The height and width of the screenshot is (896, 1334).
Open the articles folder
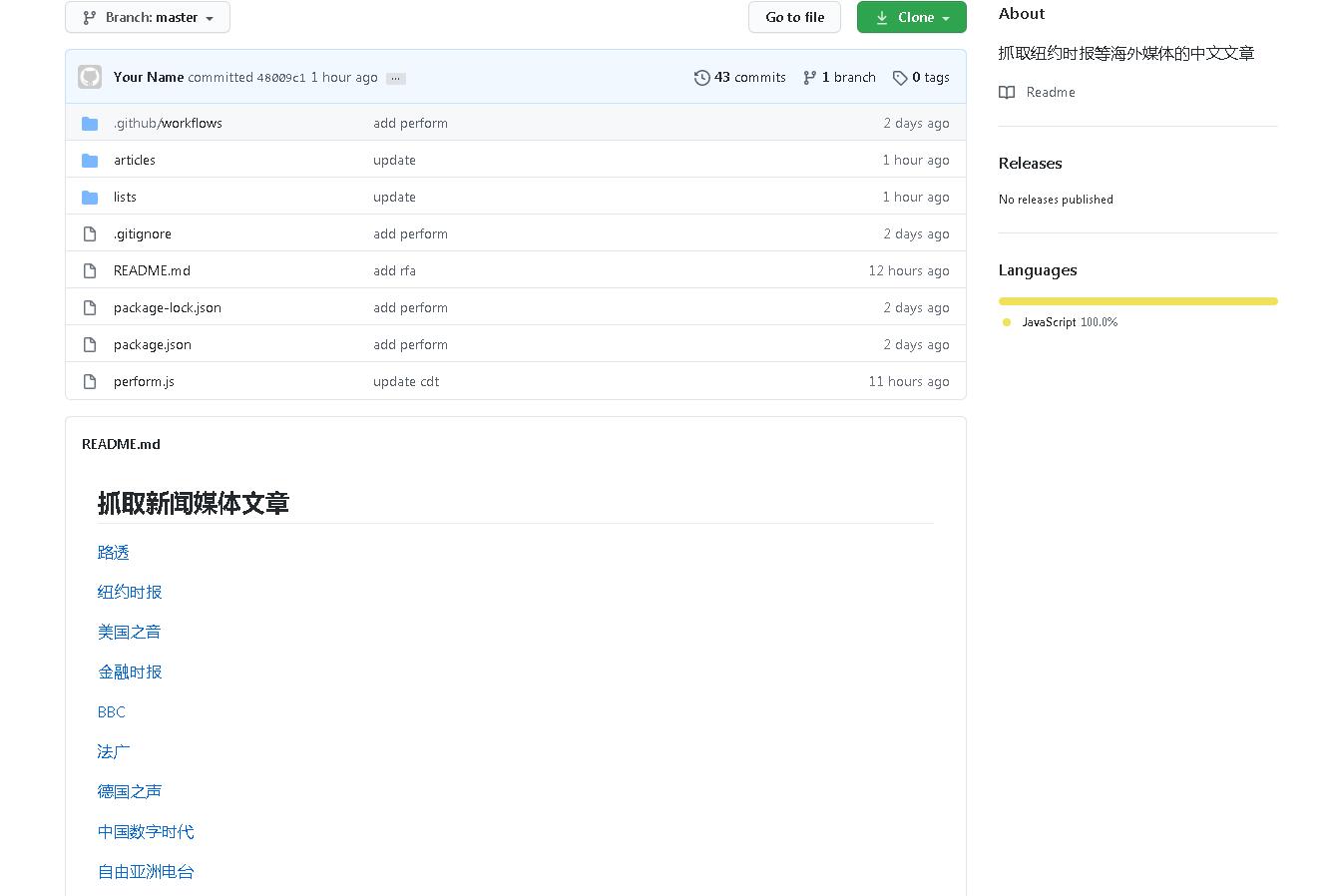135,160
